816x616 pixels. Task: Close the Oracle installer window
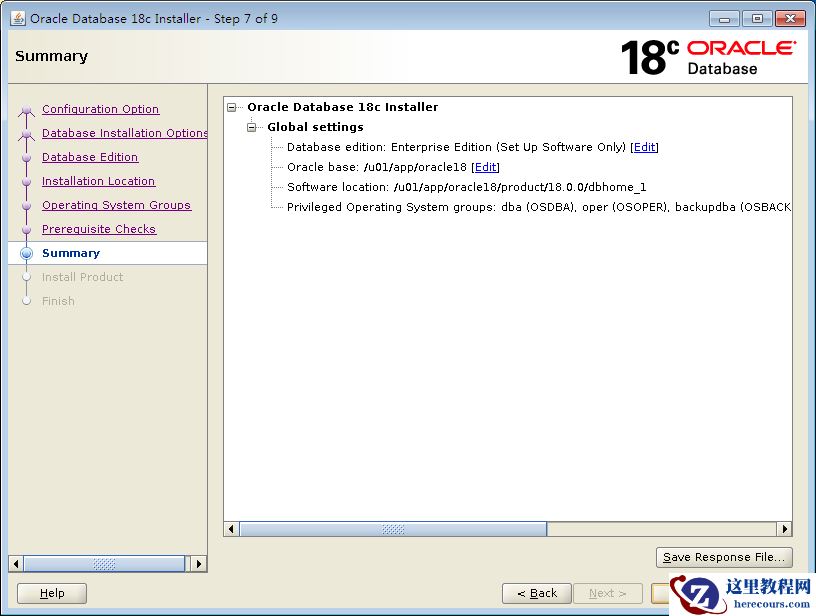pyautogui.click(x=790, y=19)
